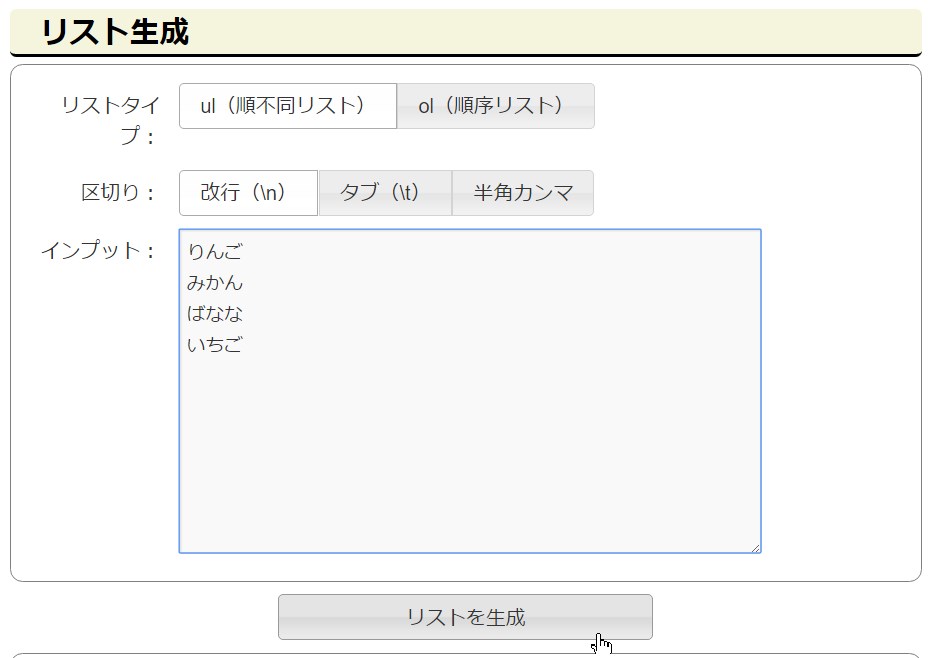Focus the インプット text area

[470, 391]
